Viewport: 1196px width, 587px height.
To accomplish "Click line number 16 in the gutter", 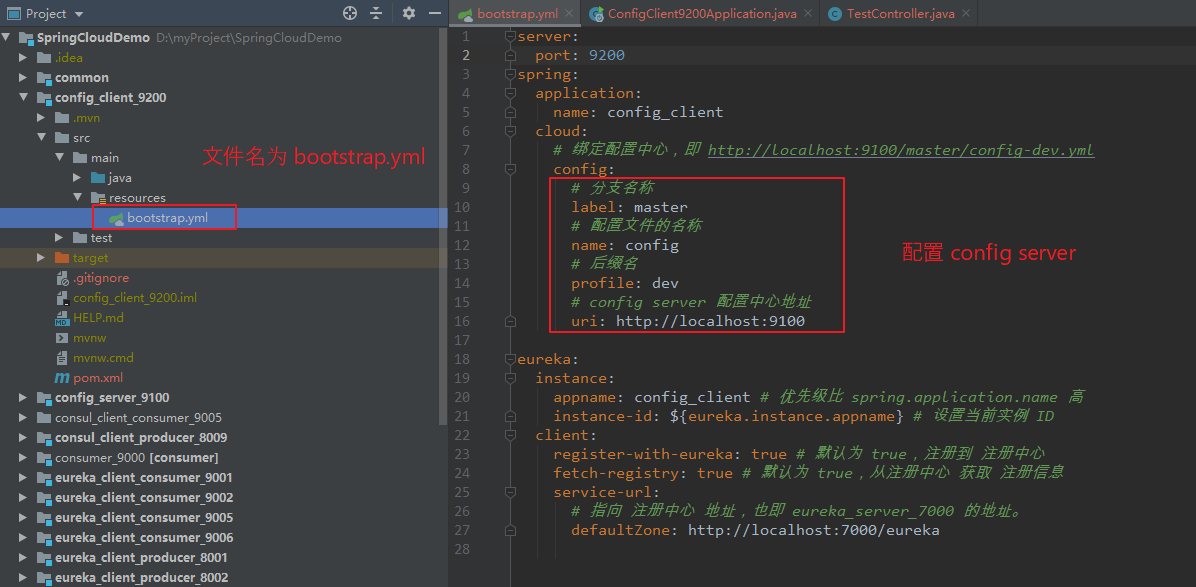I will (x=462, y=321).
